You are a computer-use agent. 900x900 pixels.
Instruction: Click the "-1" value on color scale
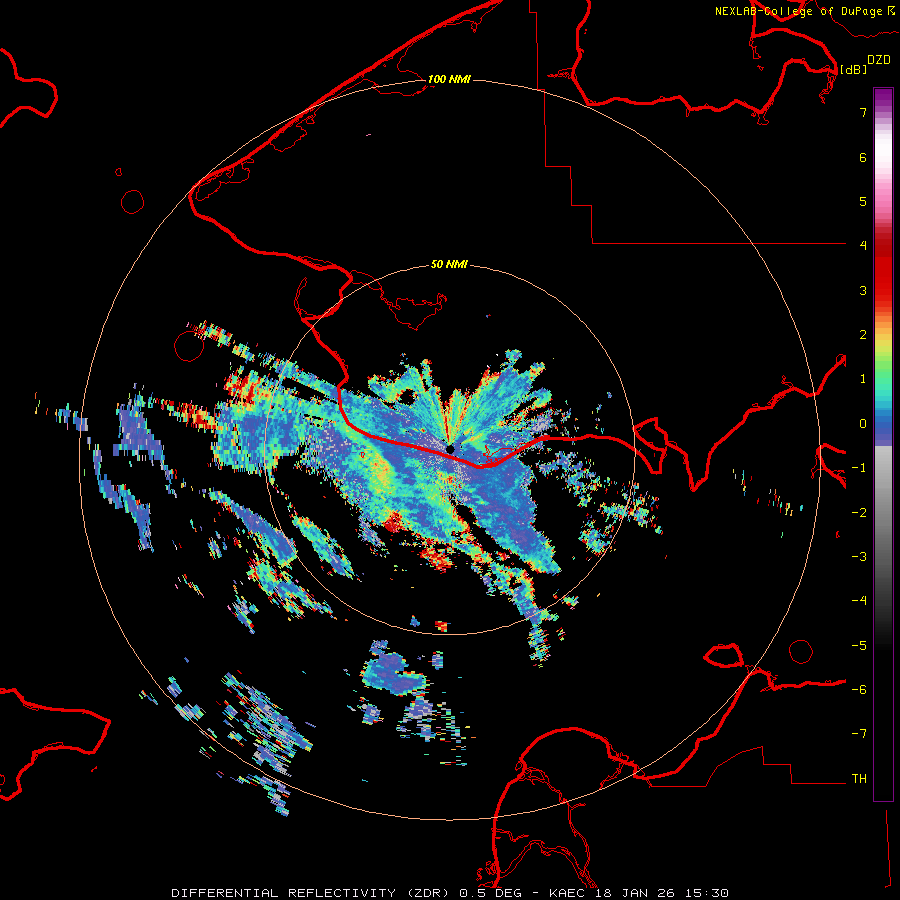pyautogui.click(x=859, y=468)
